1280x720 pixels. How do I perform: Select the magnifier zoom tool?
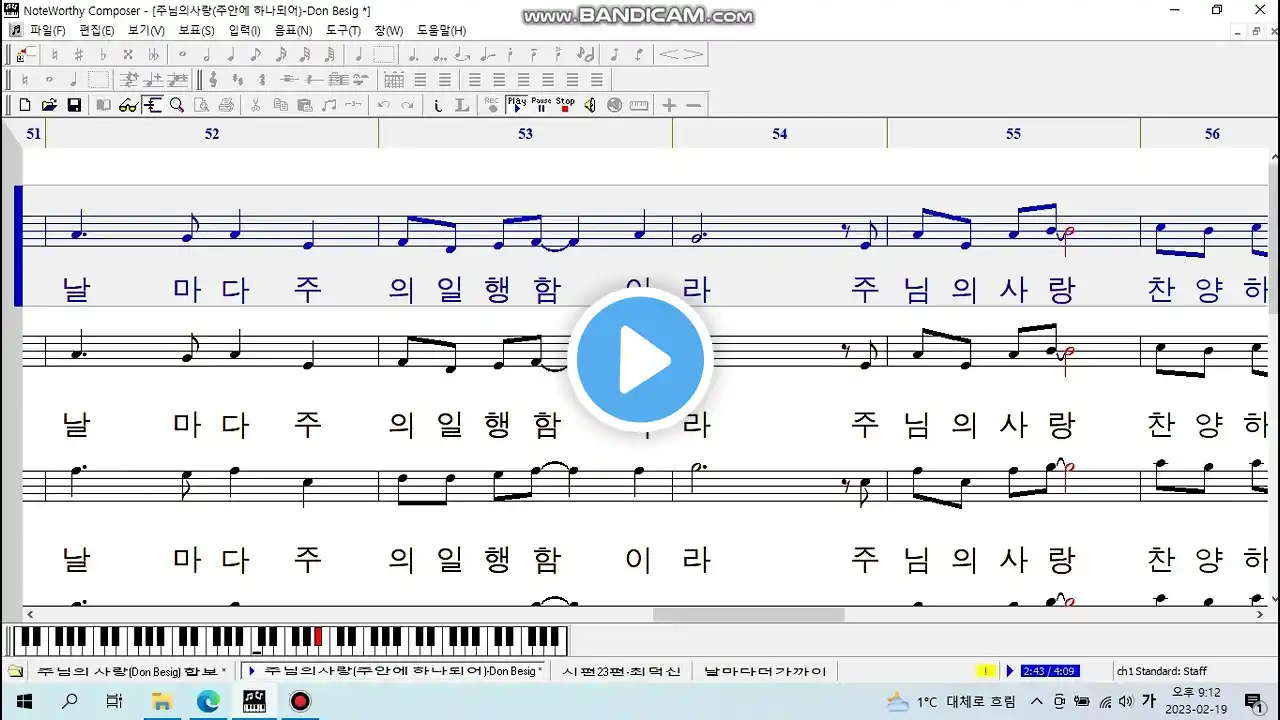click(x=177, y=105)
